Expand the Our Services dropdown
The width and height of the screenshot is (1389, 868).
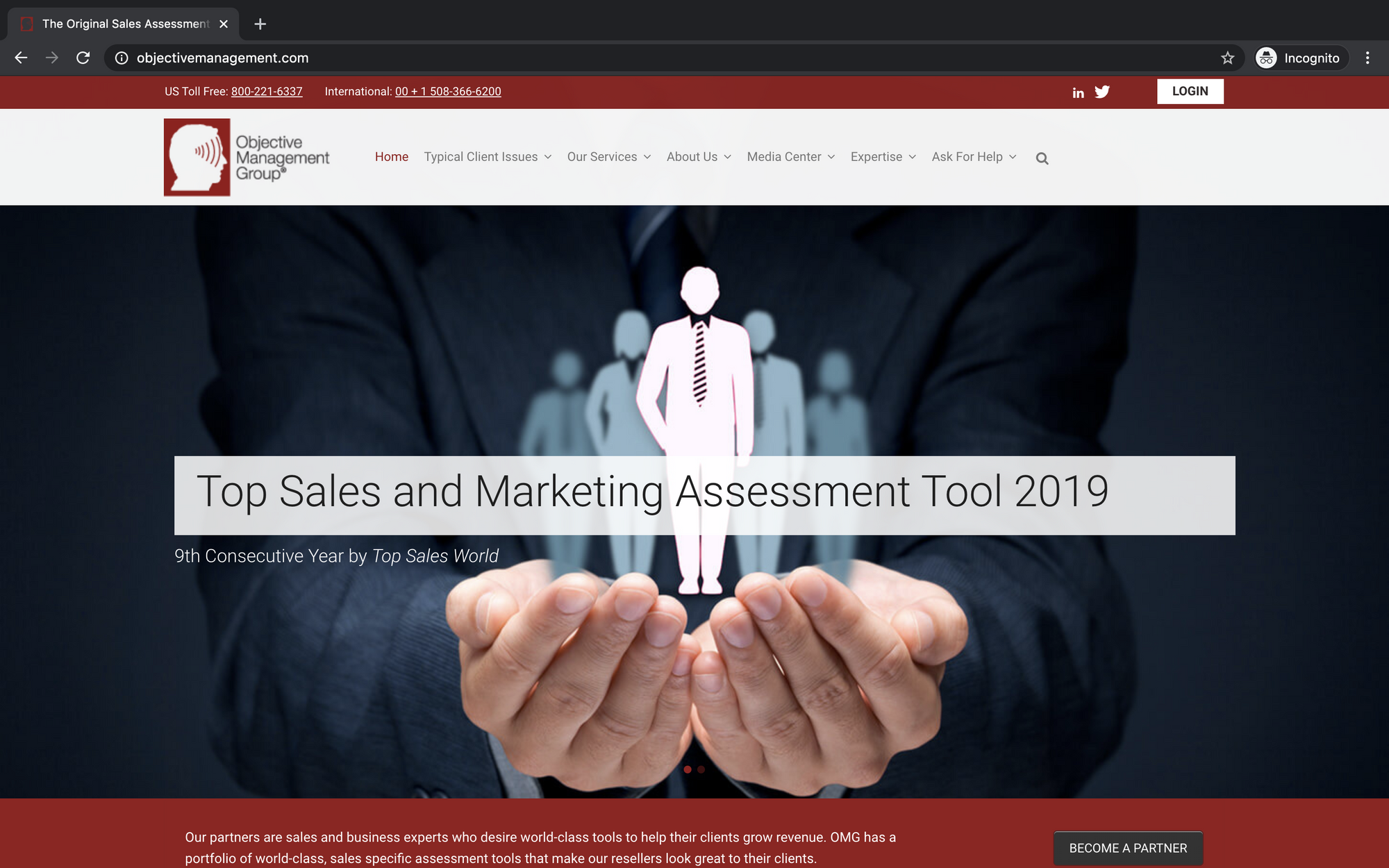(609, 157)
